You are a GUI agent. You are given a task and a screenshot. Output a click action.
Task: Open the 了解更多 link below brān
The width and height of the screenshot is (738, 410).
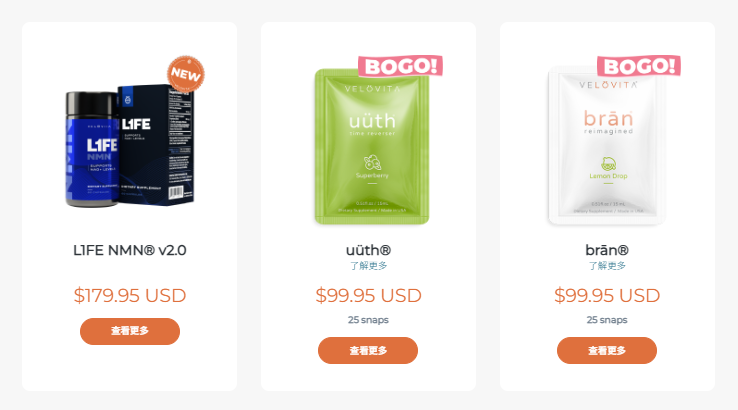point(607,265)
